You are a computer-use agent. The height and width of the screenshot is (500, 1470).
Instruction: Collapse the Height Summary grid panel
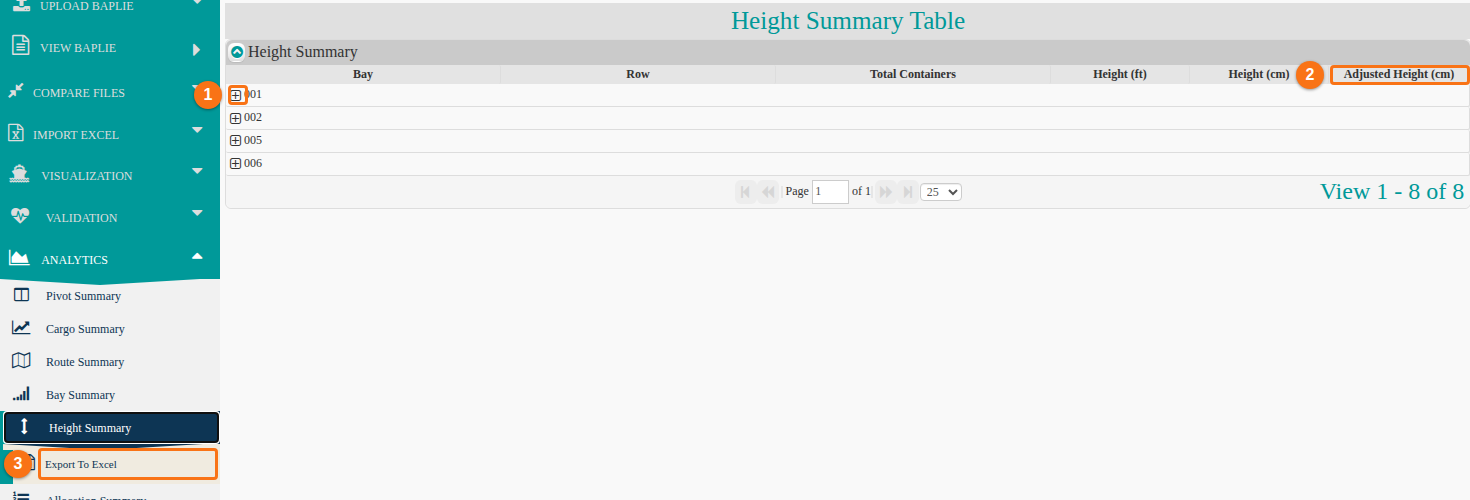pyautogui.click(x=237, y=52)
